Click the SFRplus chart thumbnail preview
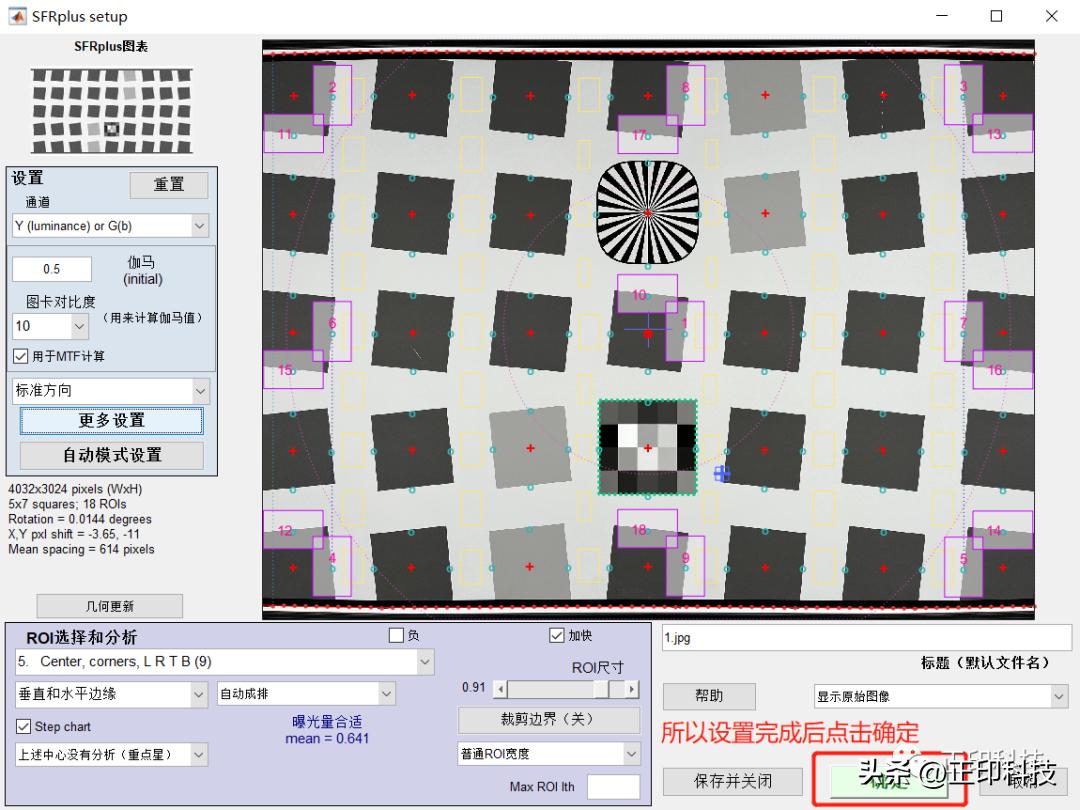The width and height of the screenshot is (1080, 810). pos(111,103)
